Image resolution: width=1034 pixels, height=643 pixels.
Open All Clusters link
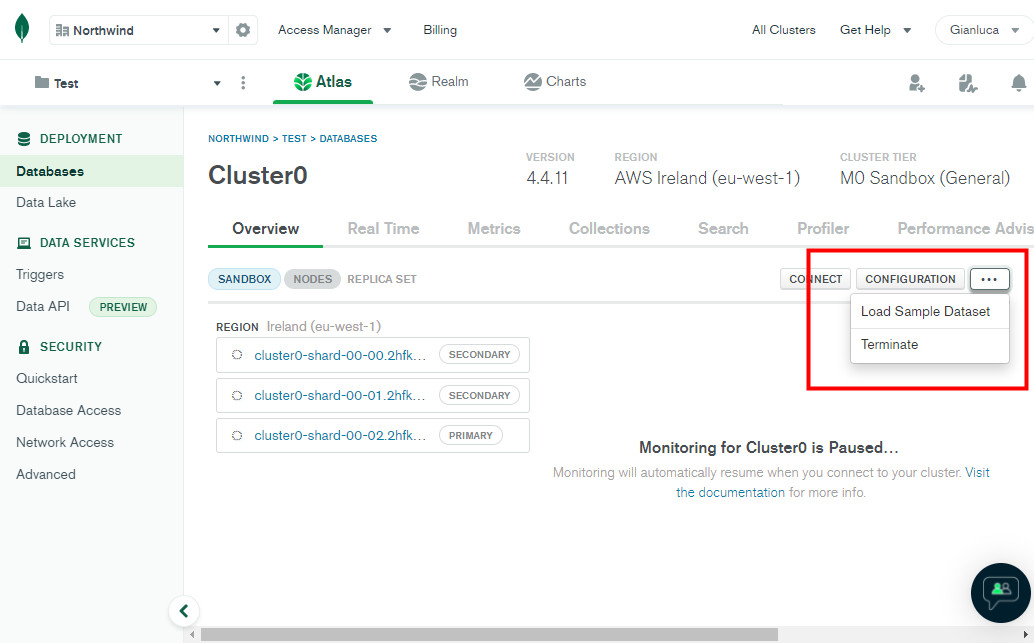[x=783, y=30]
